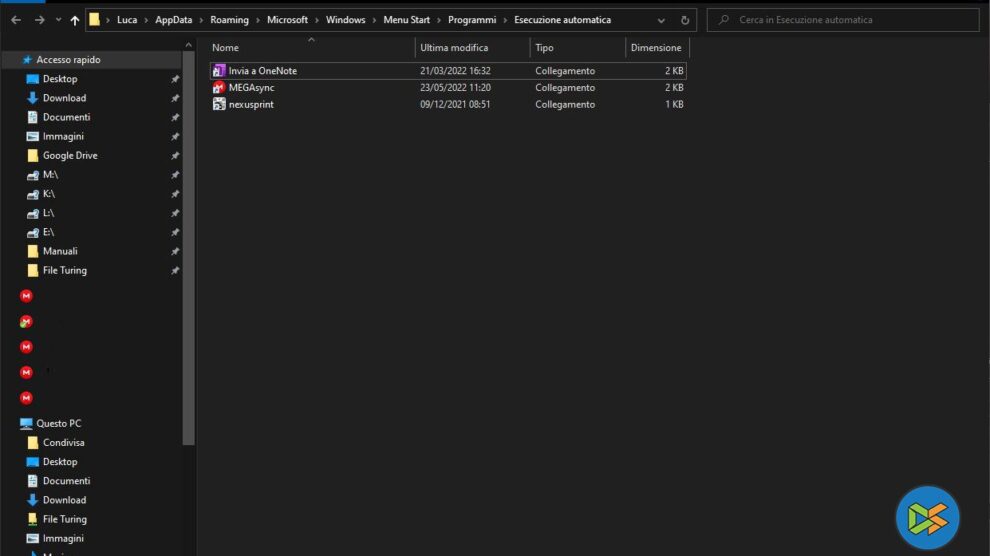The image size is (990, 556).
Task: Click the MEGA icon with green badge
Action: 26,322
